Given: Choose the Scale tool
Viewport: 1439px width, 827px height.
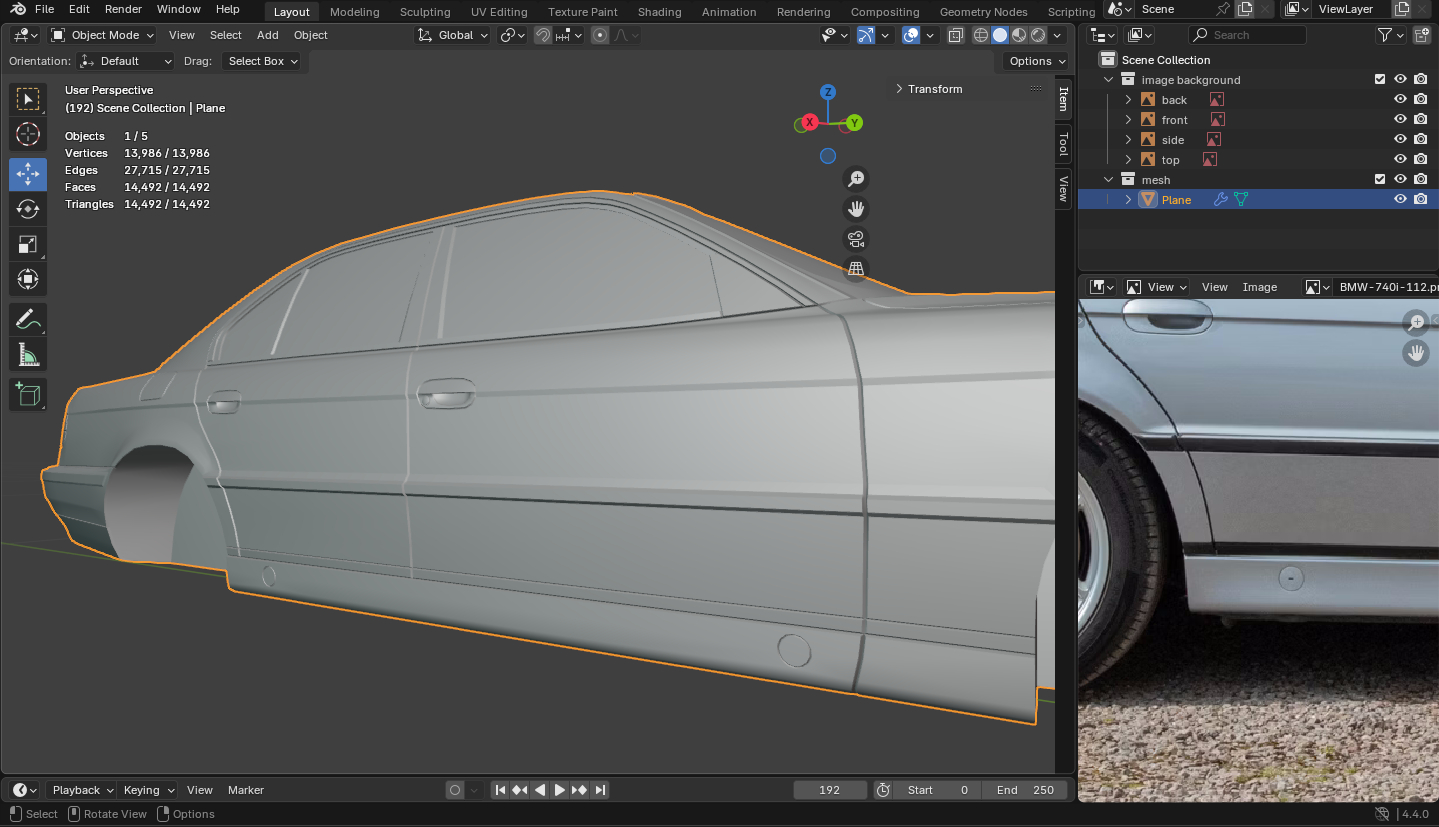Looking at the screenshot, I should (28, 245).
